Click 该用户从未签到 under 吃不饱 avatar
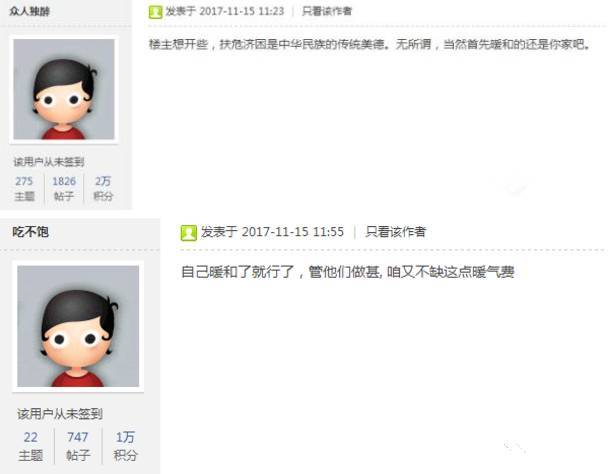 pyautogui.click(x=60, y=414)
